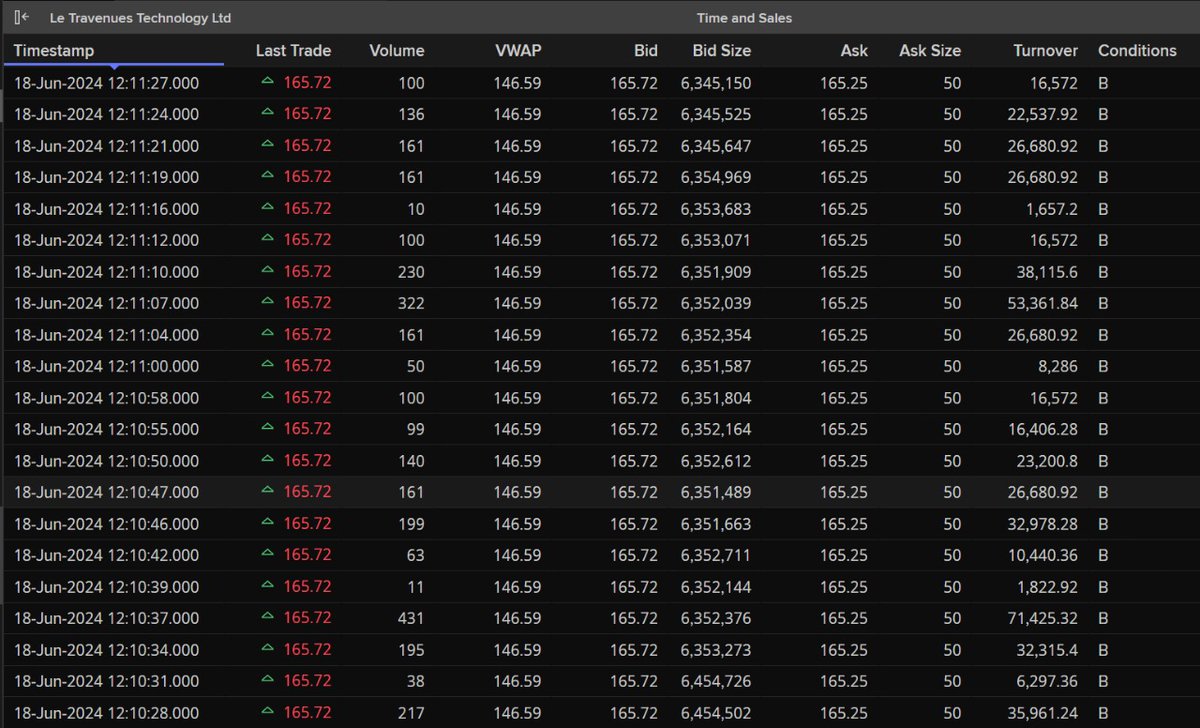Screen dimensions: 1200x728
Task: Click the up-arrow icon in the 12:11:00 row
Action: 267,366
